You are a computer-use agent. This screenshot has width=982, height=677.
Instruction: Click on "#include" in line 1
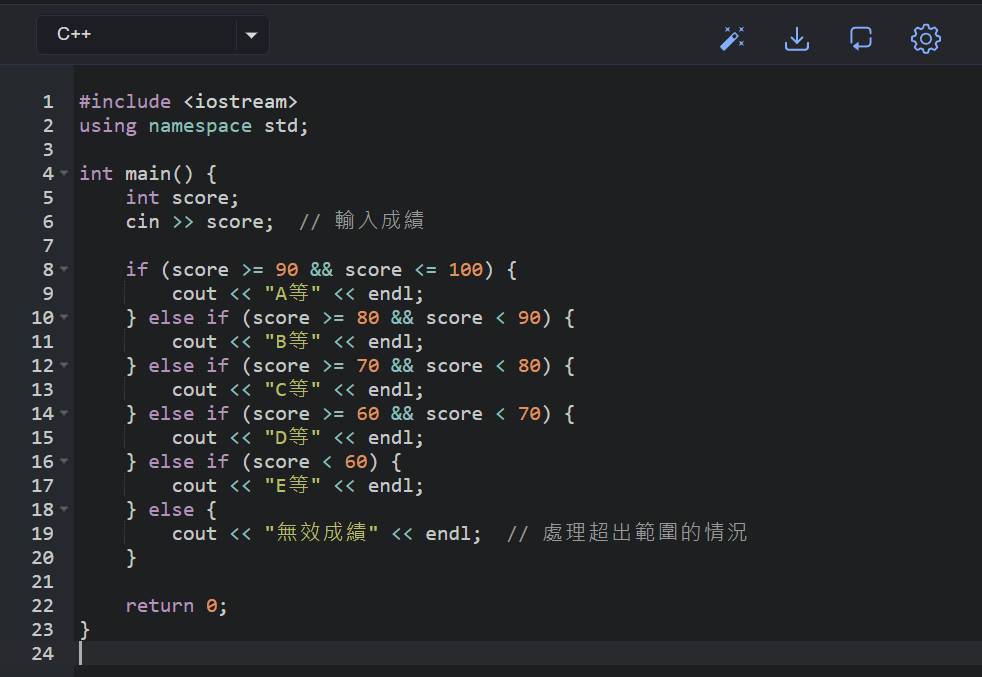(125, 101)
